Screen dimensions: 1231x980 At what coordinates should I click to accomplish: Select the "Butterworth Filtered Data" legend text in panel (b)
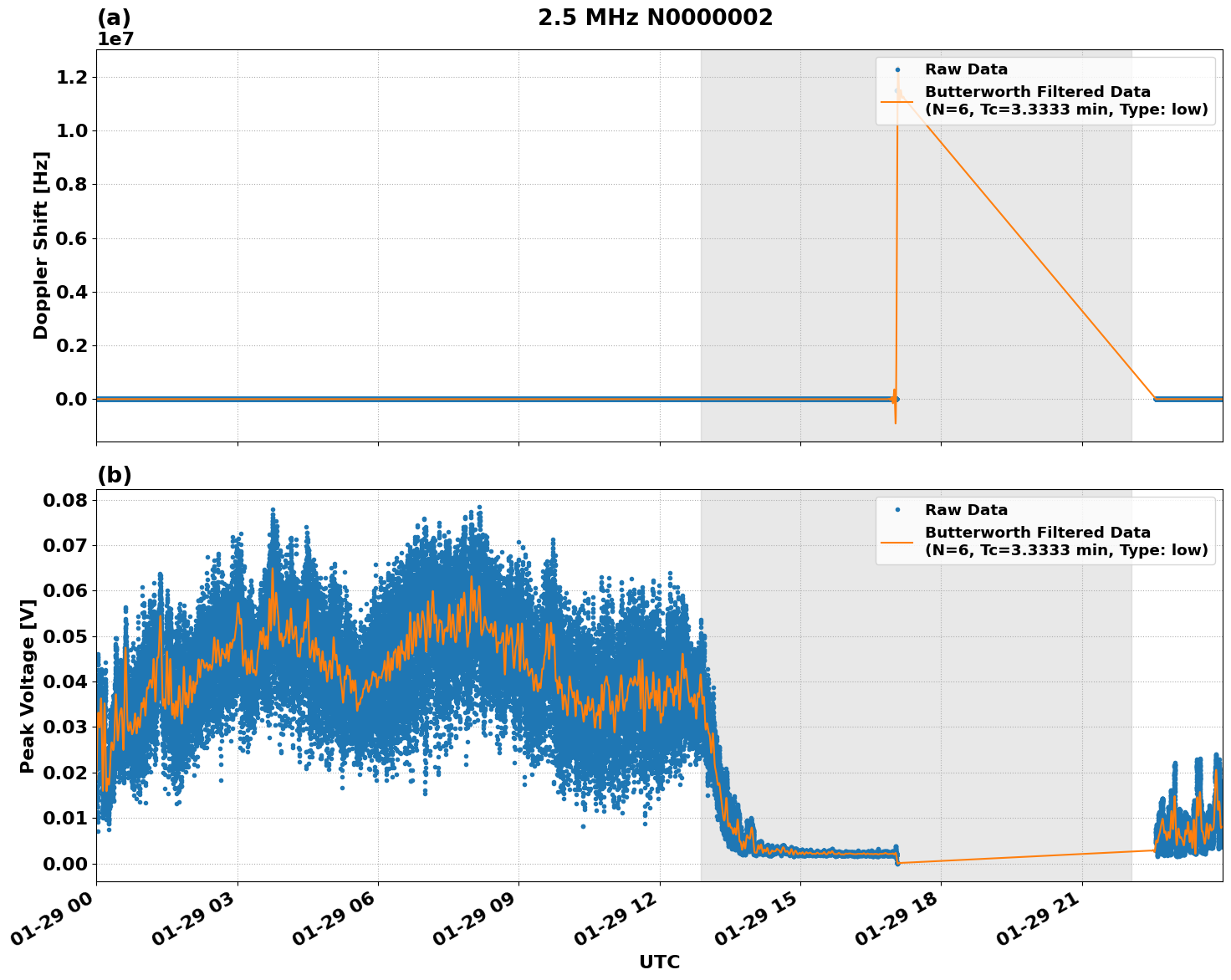pyautogui.click(x=1037, y=530)
